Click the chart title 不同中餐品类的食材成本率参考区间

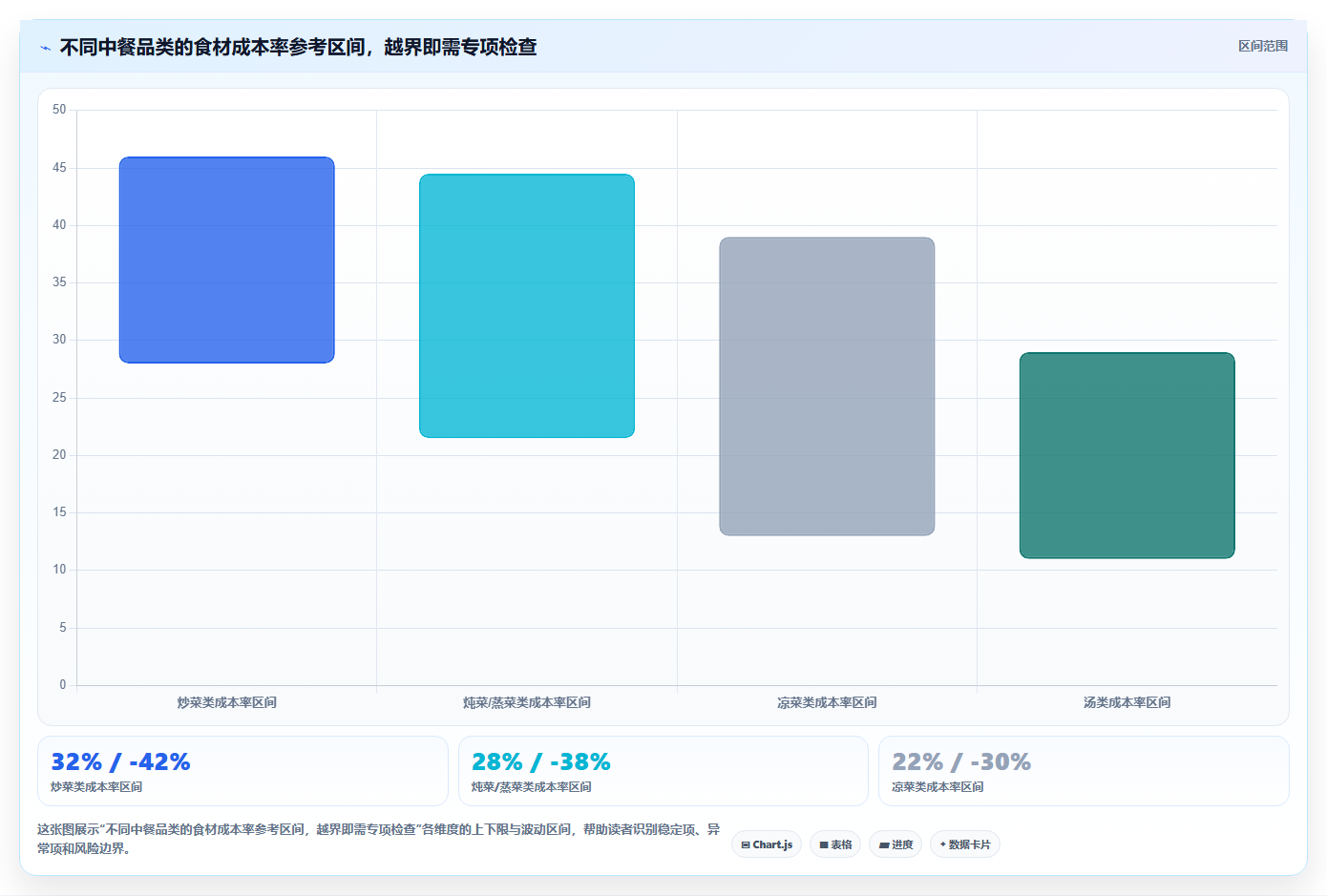point(298,47)
